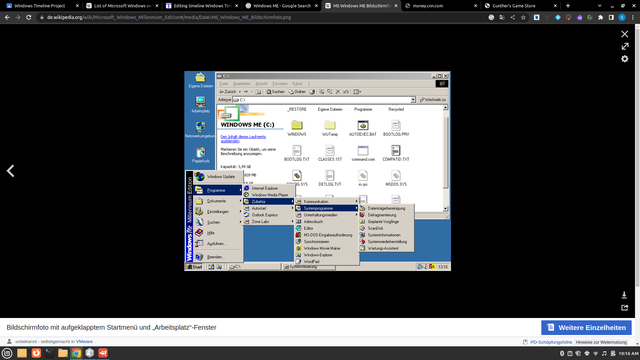The width and height of the screenshot is (640, 360).
Task: Click the Weitere Einzelheiten button
Action: click(x=586, y=327)
